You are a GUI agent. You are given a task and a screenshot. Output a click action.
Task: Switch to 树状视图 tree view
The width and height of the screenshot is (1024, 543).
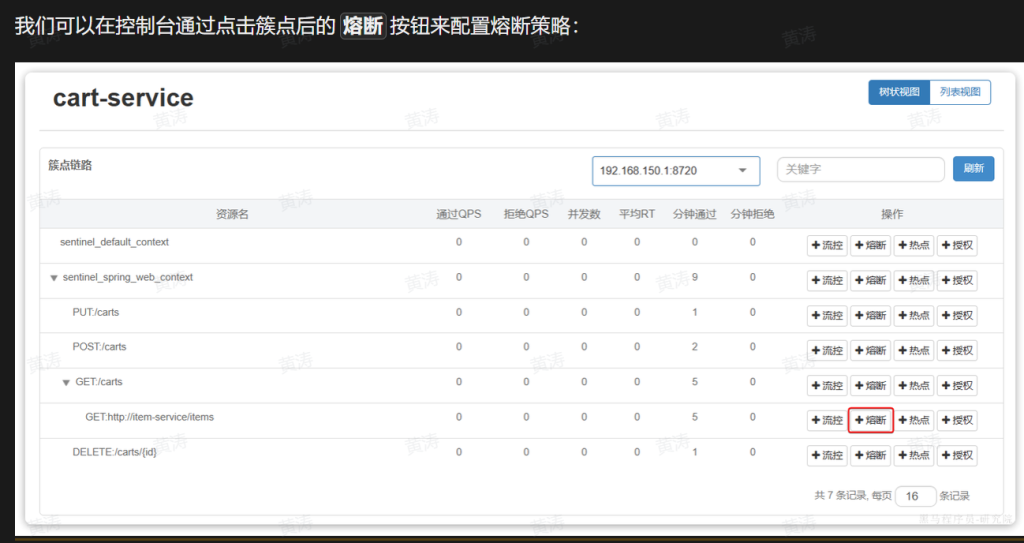tap(898, 92)
